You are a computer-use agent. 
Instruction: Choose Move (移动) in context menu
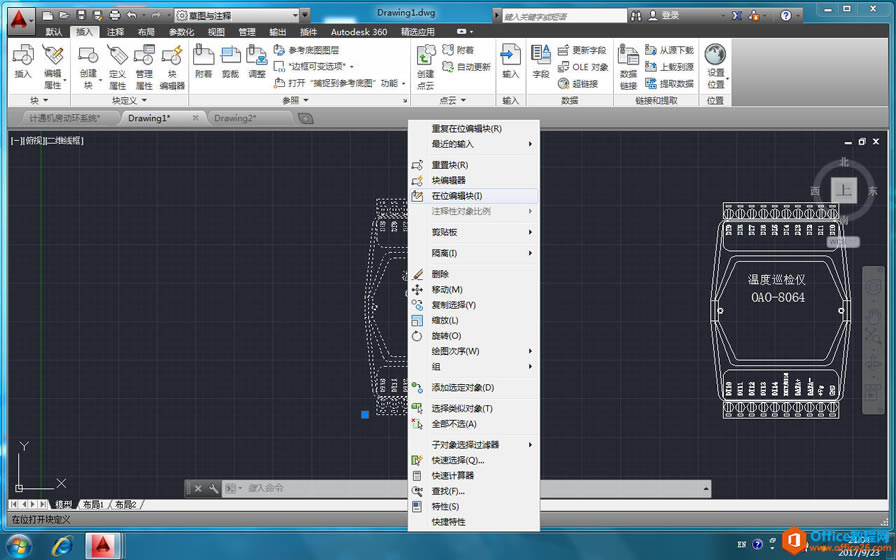point(474,290)
